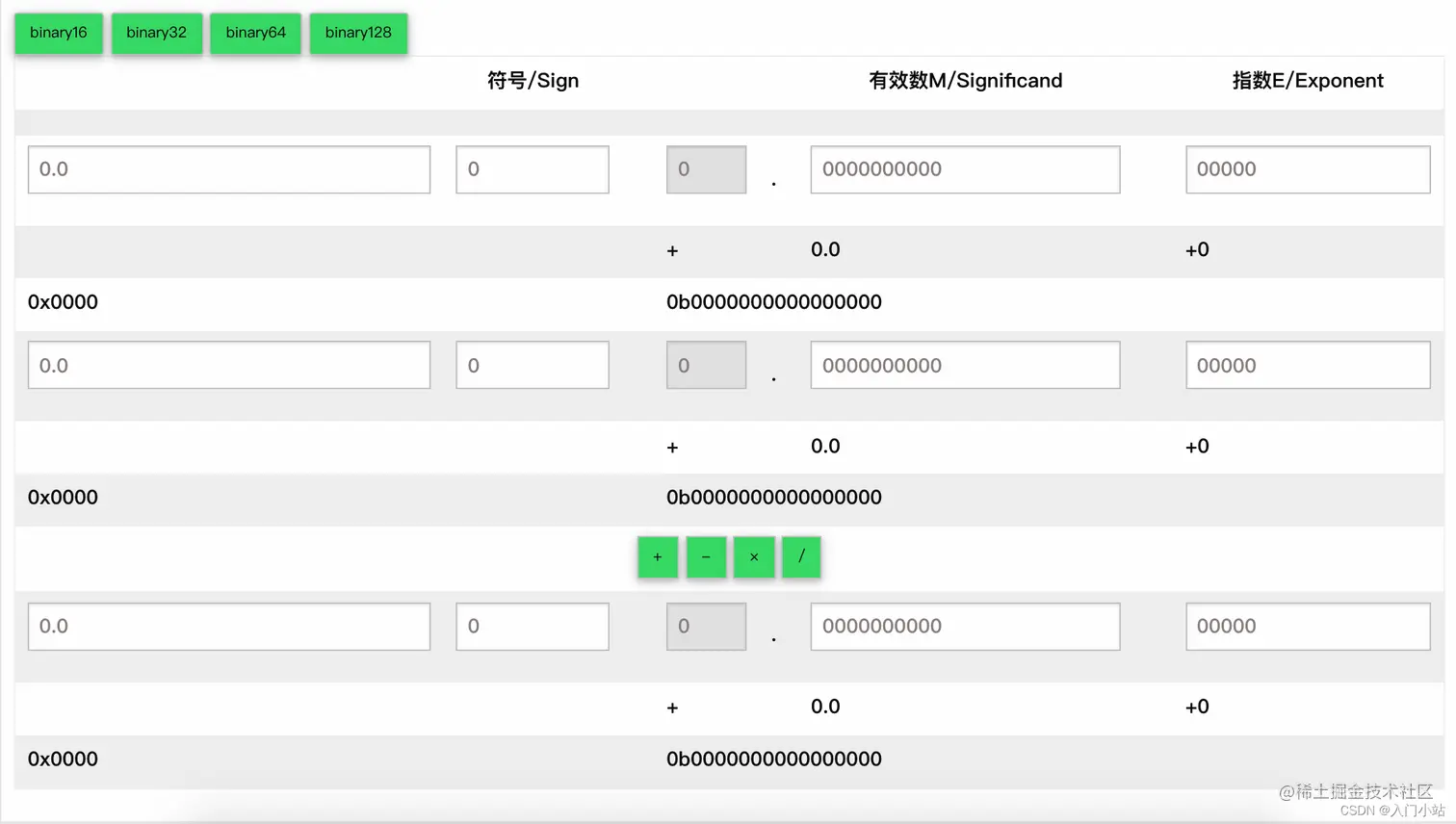Click first operand's decoded exponent +0 text

[1197, 250]
